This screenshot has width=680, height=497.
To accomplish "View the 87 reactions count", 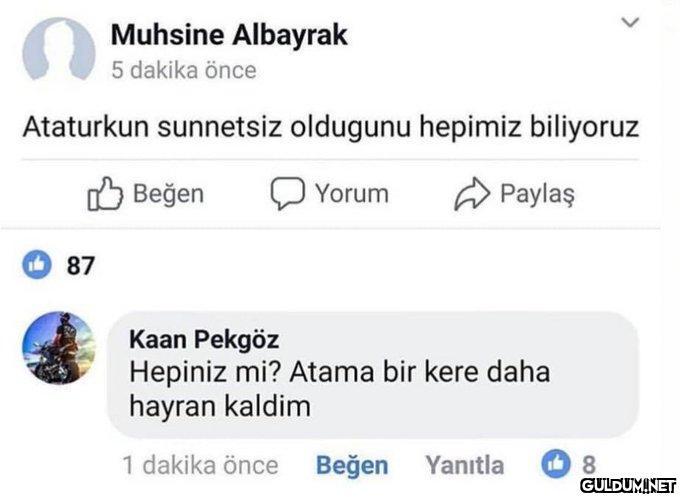I will [x=80, y=266].
